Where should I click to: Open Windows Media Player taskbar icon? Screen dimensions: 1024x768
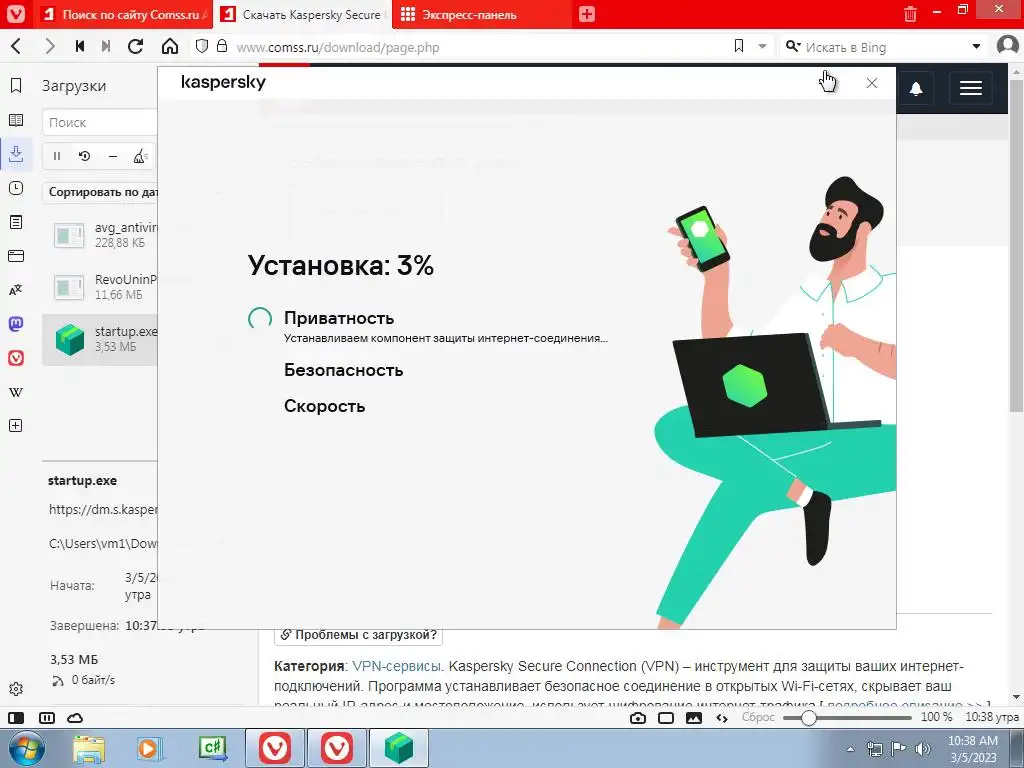(150, 749)
